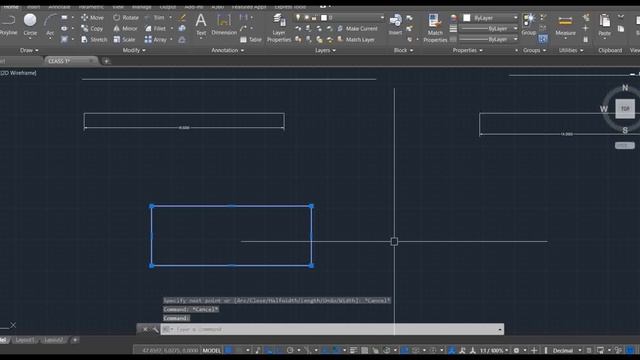The image size is (640, 360).
Task: Click the layer color swatch in Layers panel
Action: (x=324, y=18)
